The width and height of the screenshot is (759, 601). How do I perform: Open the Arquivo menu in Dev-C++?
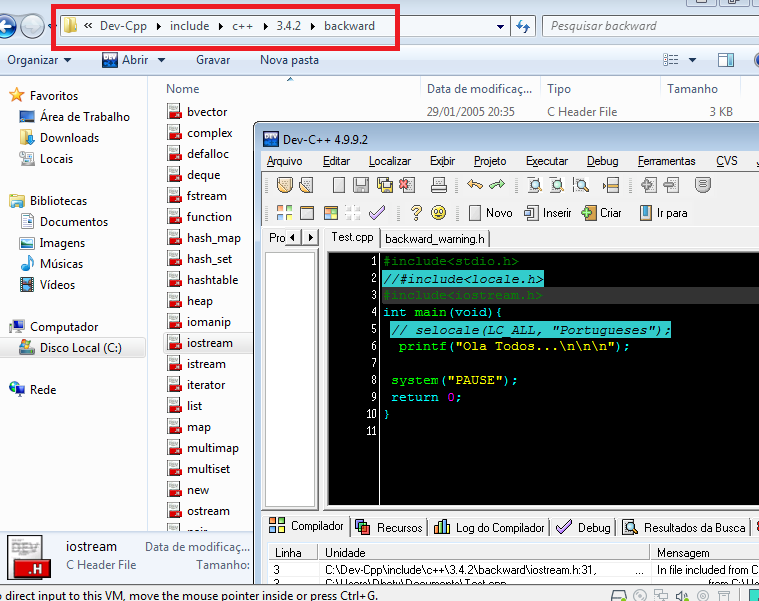pyautogui.click(x=284, y=161)
